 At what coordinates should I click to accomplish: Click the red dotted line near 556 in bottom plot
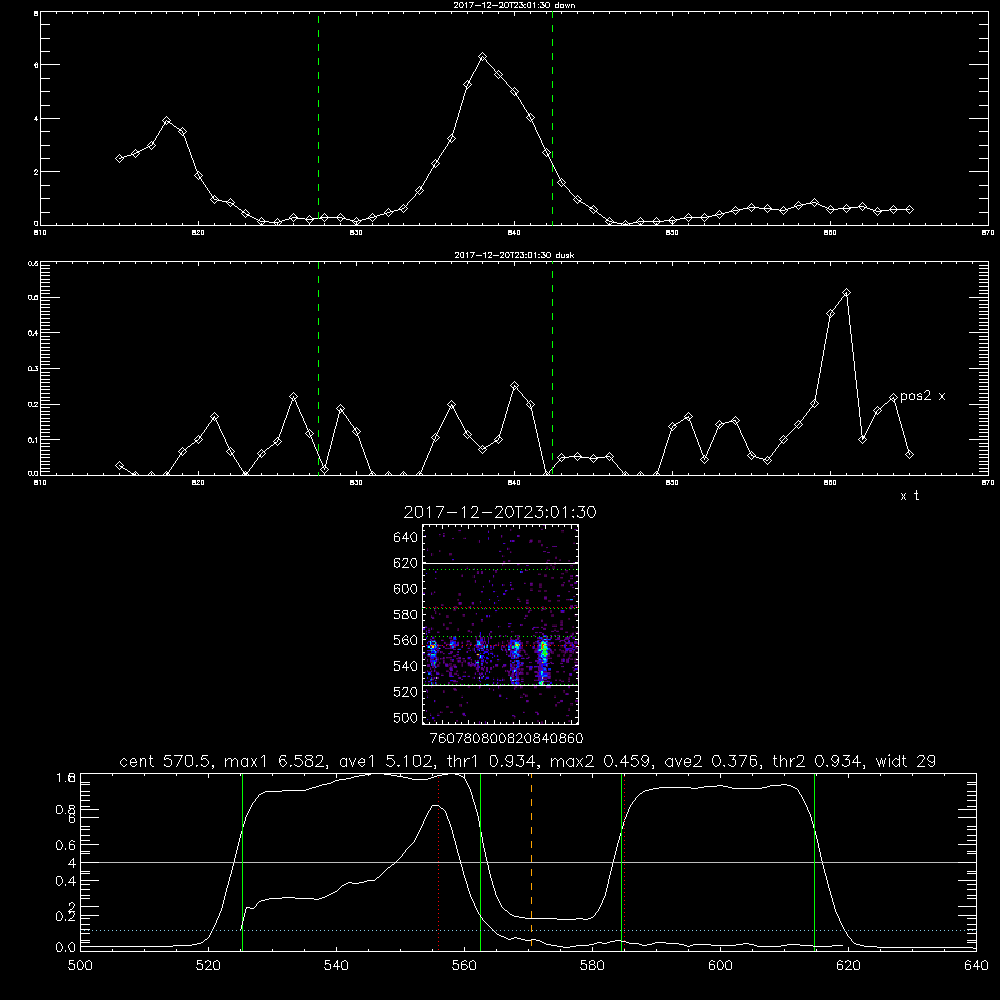coord(439,862)
